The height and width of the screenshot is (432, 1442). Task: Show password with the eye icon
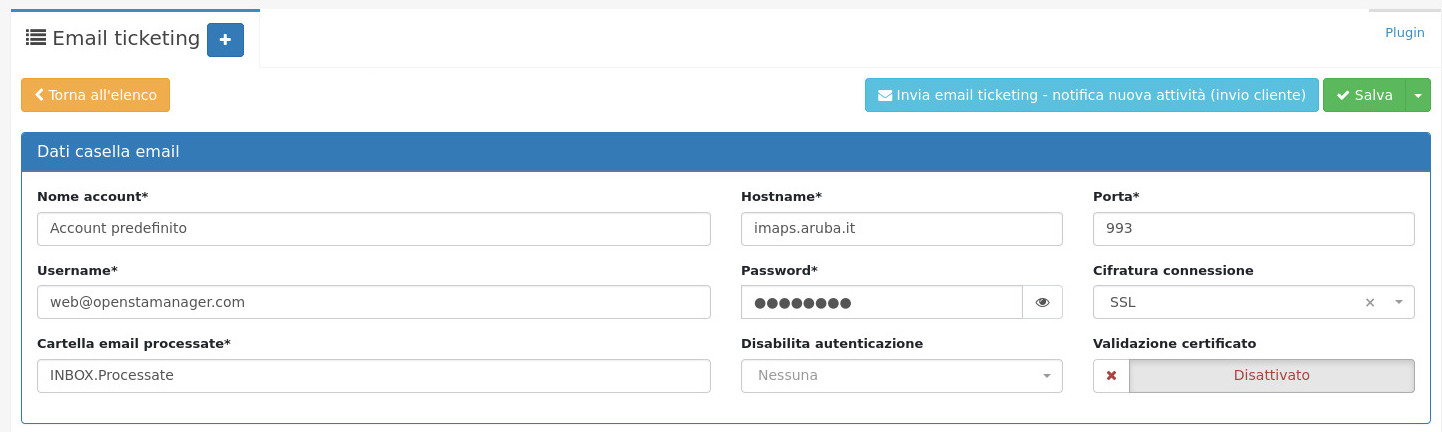coord(1042,302)
